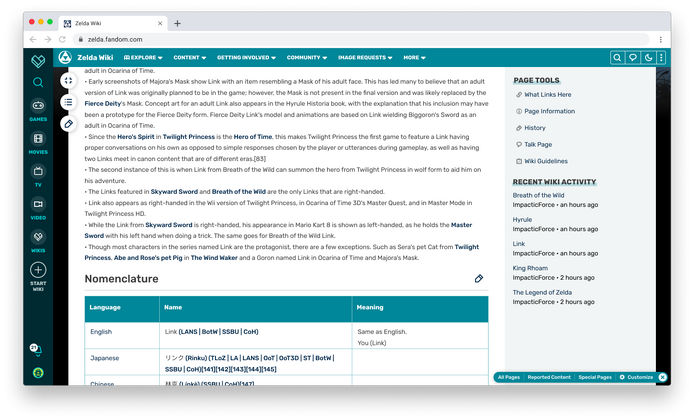Open The Legend of Zelda activity entry
This screenshot has width=700, height=420.
(x=542, y=292)
